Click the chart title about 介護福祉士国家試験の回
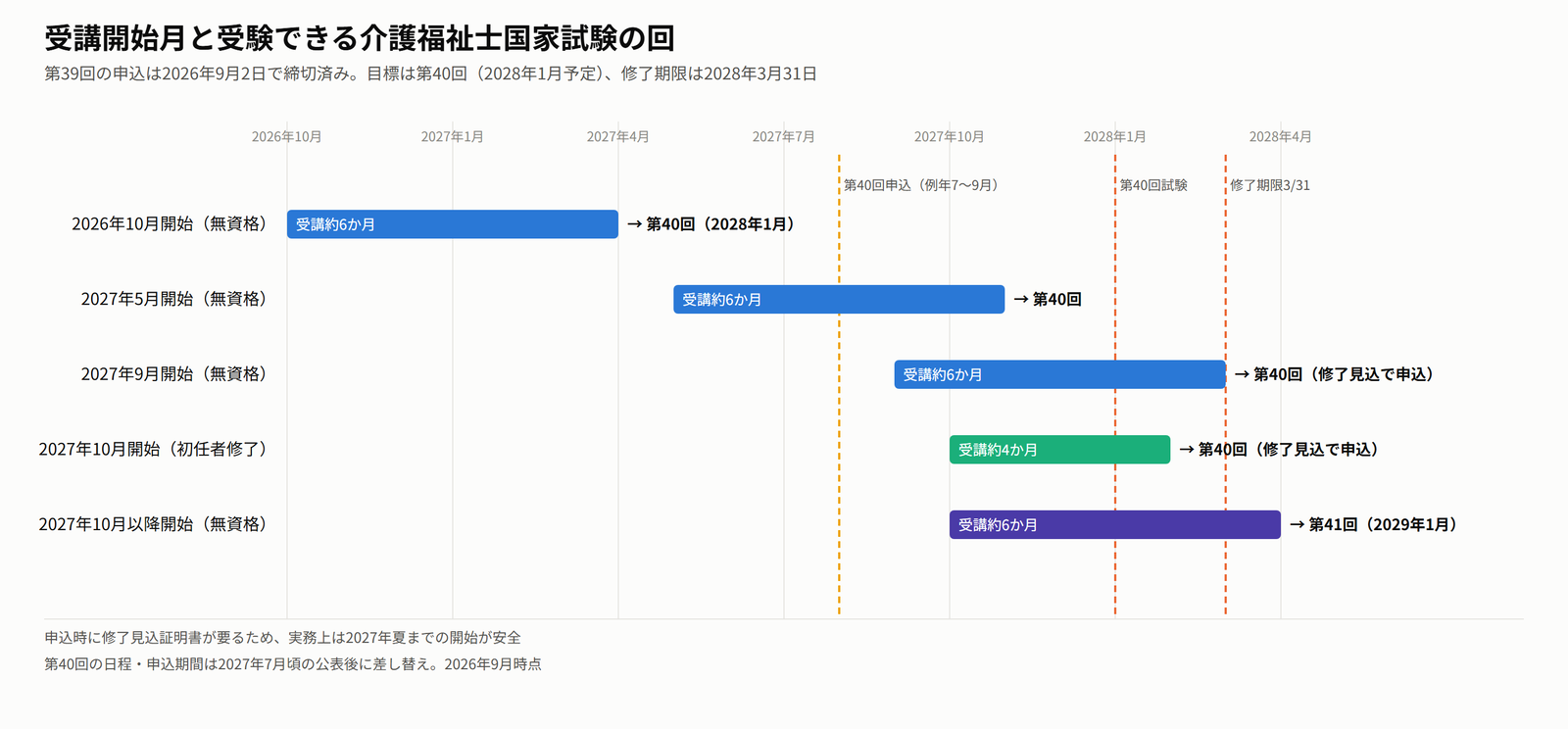This screenshot has width=1568, height=729. [x=360, y=38]
